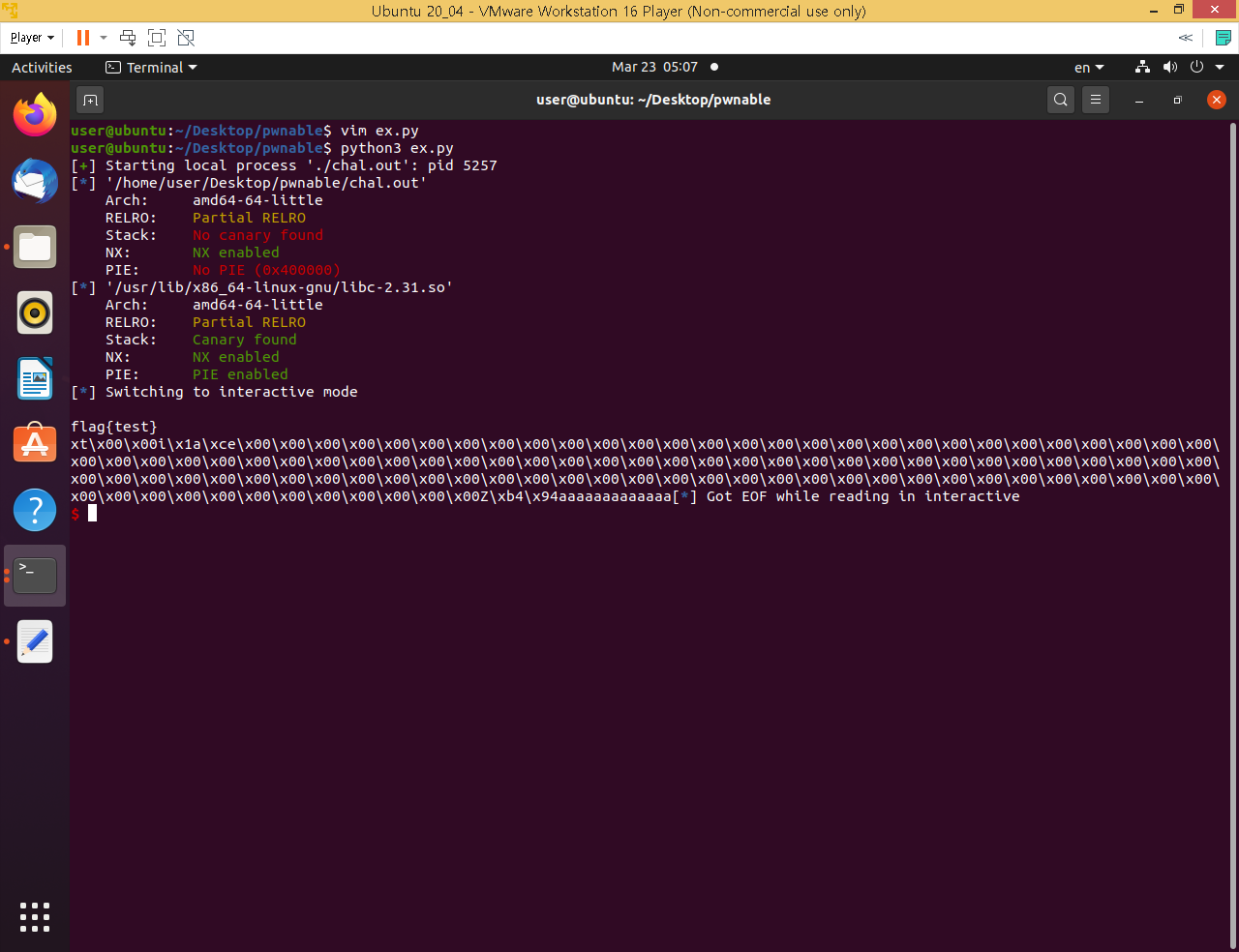Viewport: 1239px width, 952px height.
Task: Open the Files manager dock icon
Action: [x=35, y=247]
